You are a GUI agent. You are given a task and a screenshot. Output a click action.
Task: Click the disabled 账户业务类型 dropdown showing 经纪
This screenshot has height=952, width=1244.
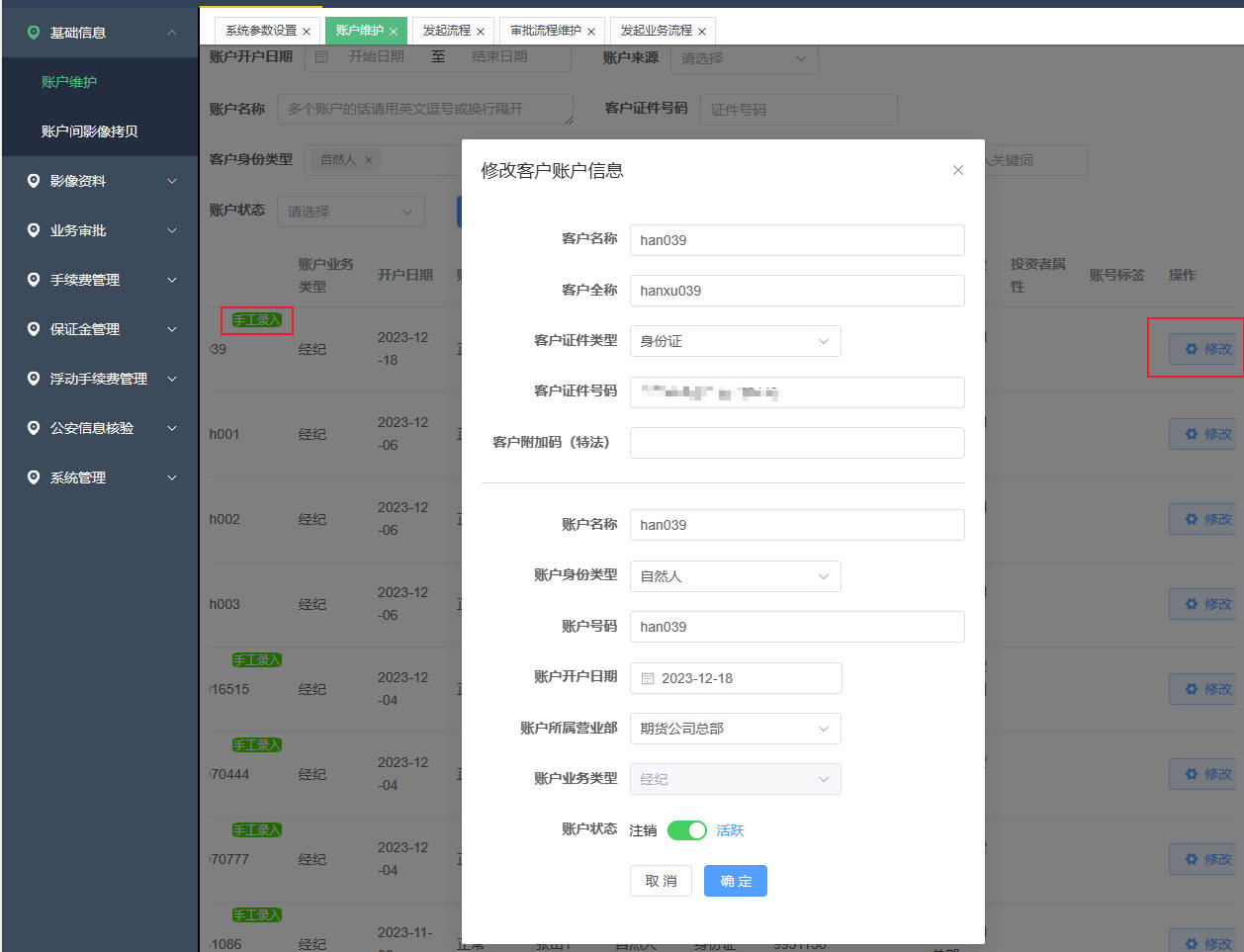(x=736, y=779)
